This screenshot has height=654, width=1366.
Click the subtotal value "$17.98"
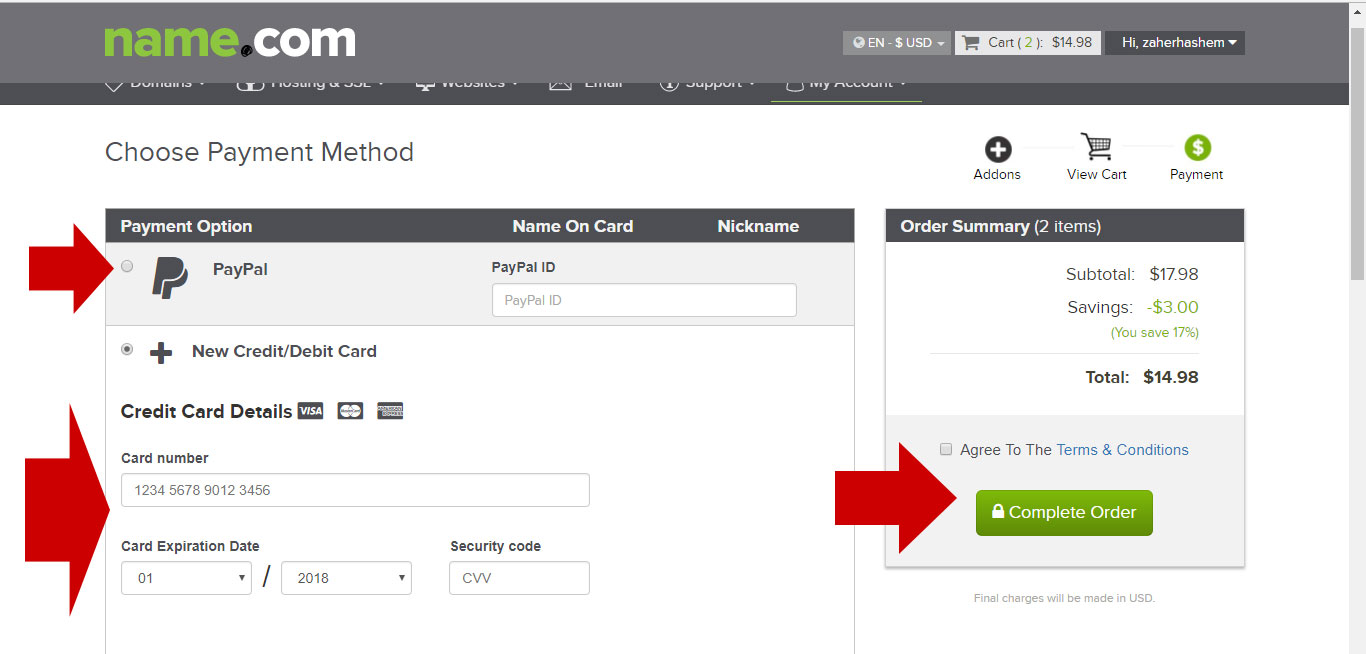[x=1174, y=274]
